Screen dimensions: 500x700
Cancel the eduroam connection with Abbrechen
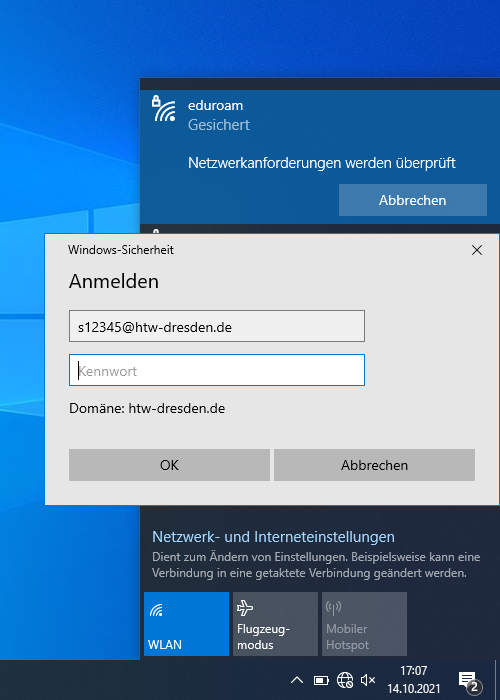(412, 200)
